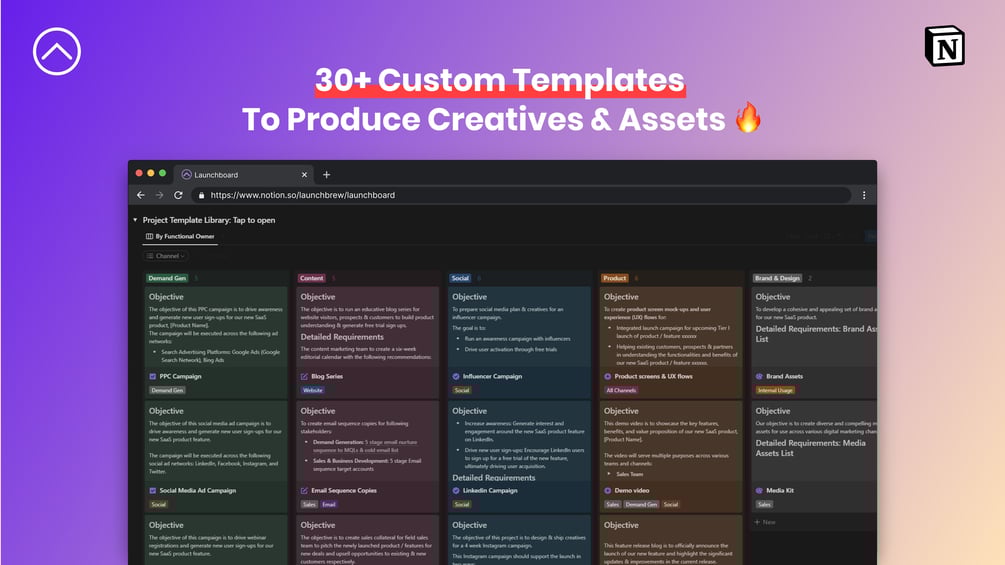Screen dimensions: 1005x565
Task: Click the Social tag under LinkedIn Campaign
Action: tap(461, 504)
